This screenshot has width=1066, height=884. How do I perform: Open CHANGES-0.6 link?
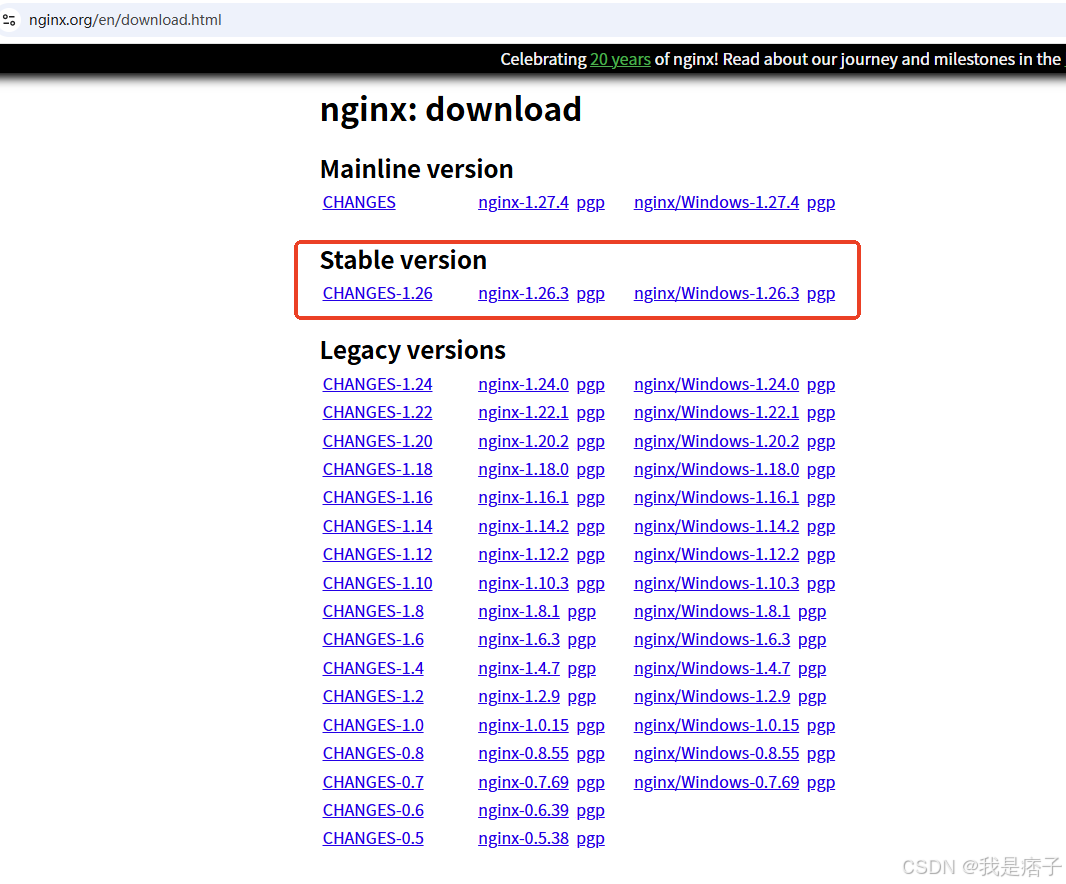point(373,811)
